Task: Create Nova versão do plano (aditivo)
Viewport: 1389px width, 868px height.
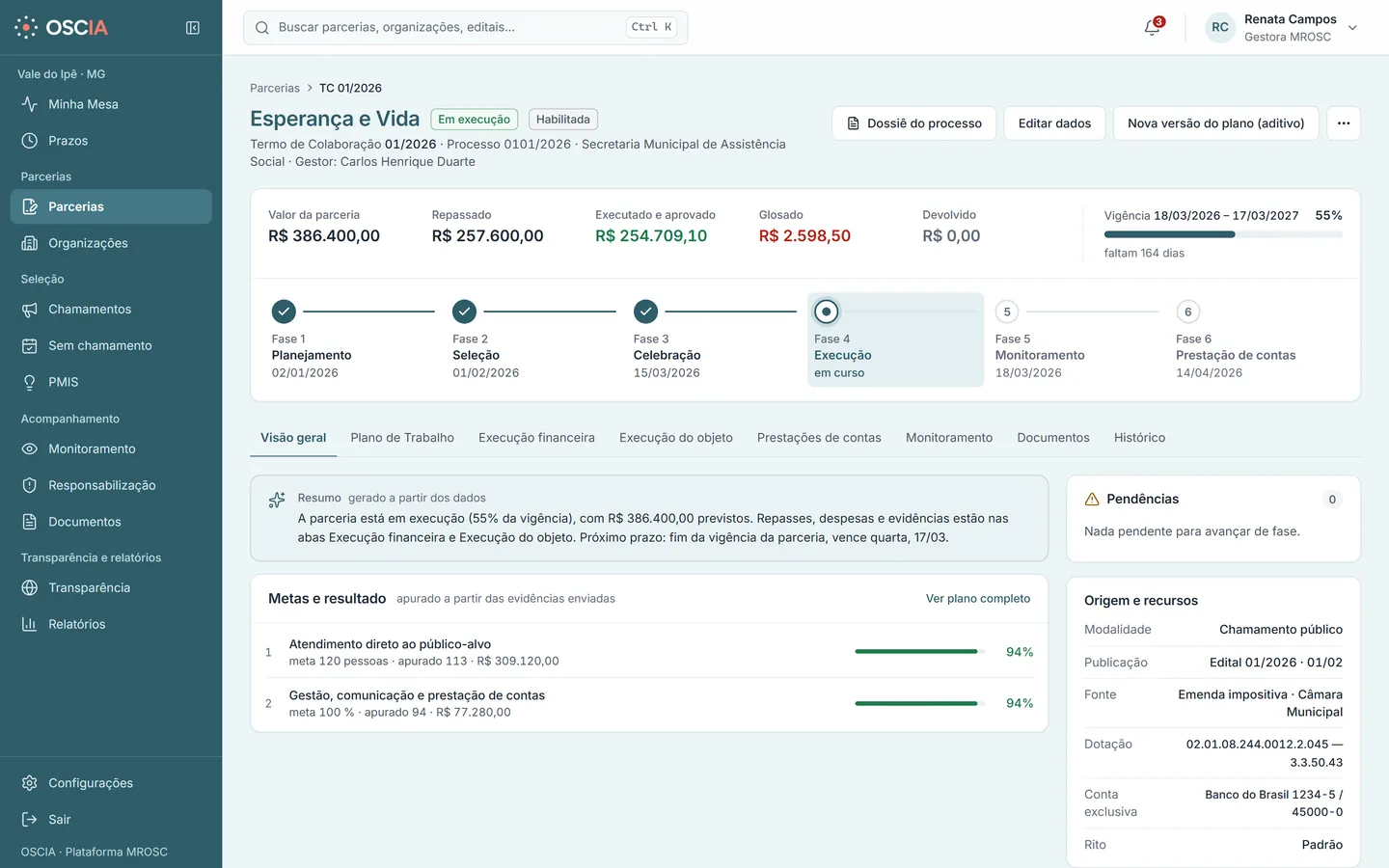Action: click(x=1215, y=123)
